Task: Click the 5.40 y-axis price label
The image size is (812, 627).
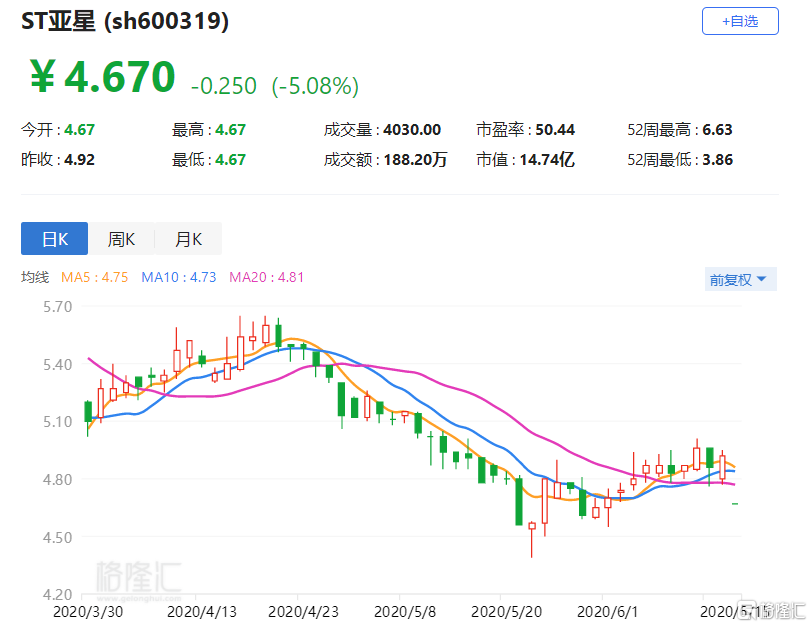Action: [x=57, y=364]
